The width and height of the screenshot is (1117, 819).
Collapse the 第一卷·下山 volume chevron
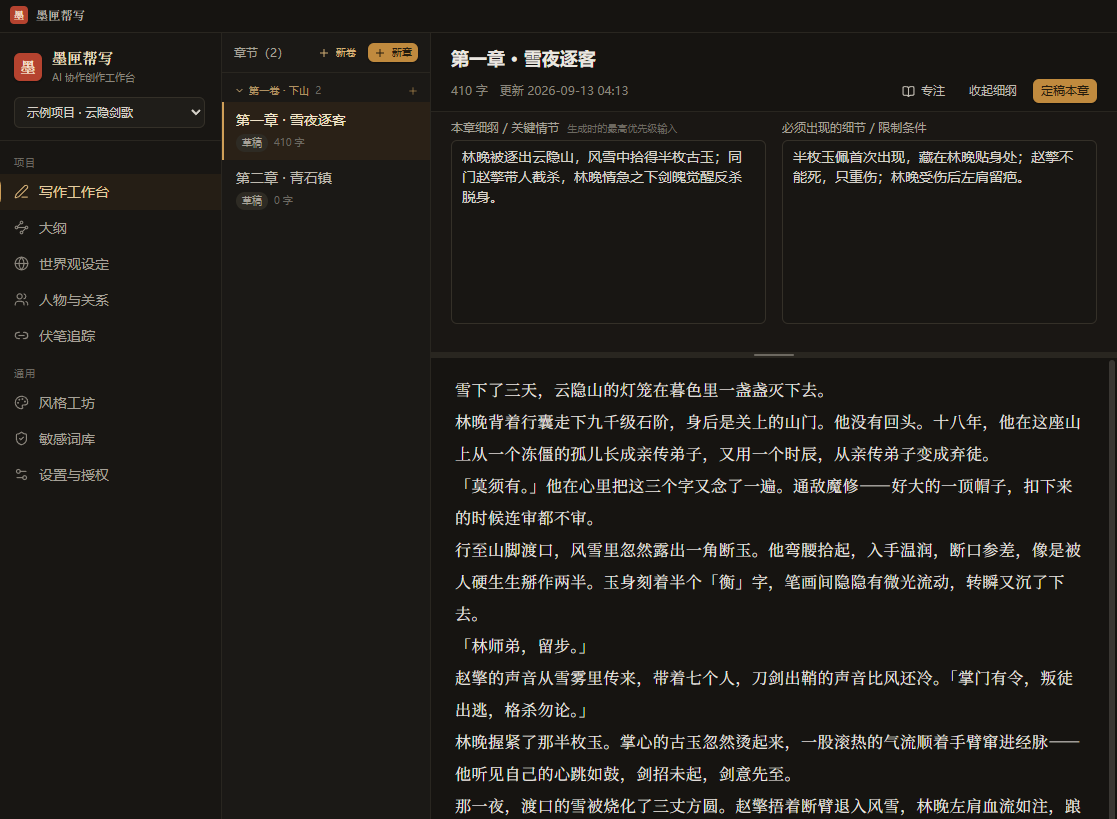click(239, 90)
